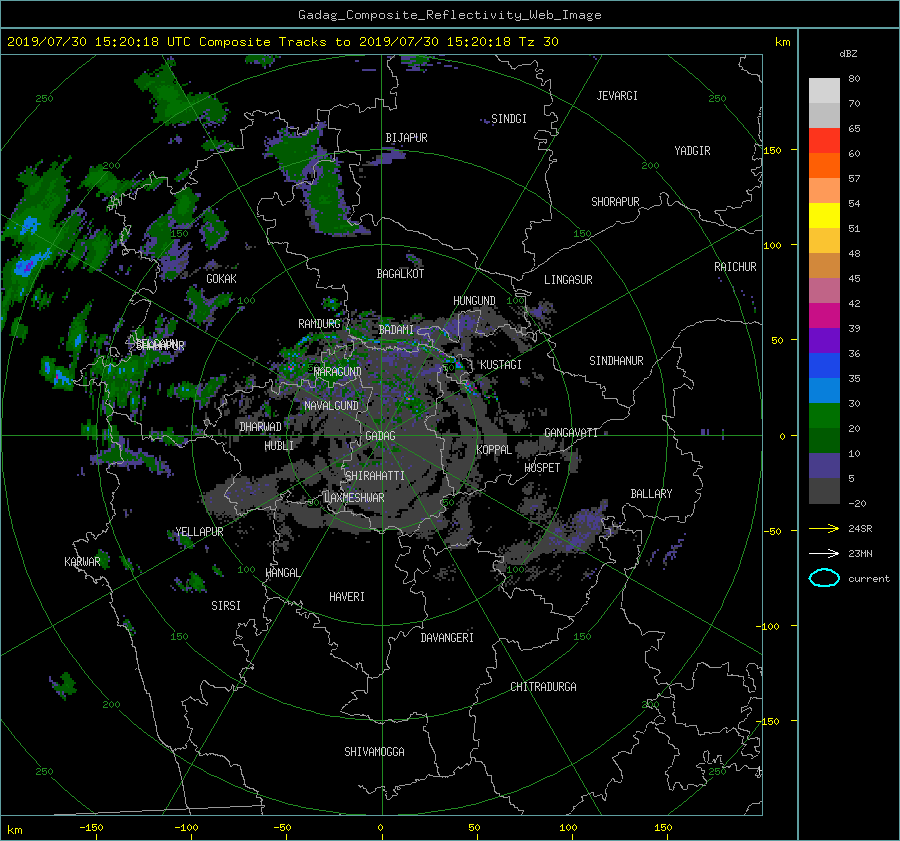900x841 pixels.
Task: Select the dark gray swatch above -20
Action: 824,490
